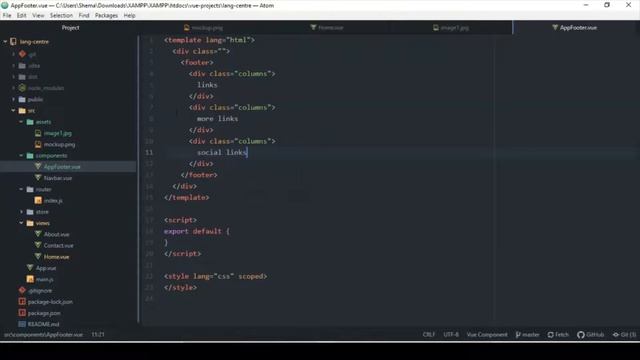Click the book icon beside README.md
Image resolution: width=640 pixels, height=360 pixels.
click(22, 324)
